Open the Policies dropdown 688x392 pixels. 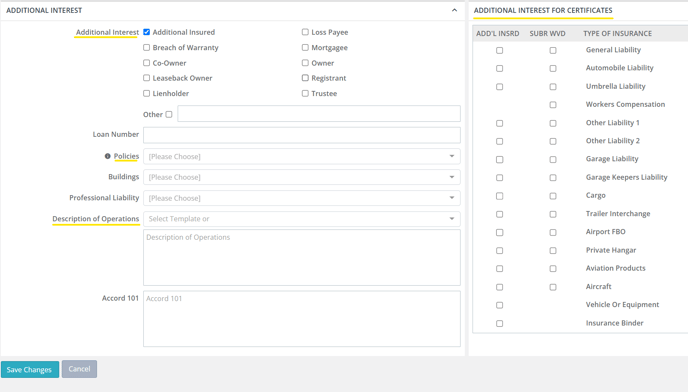[x=301, y=156]
